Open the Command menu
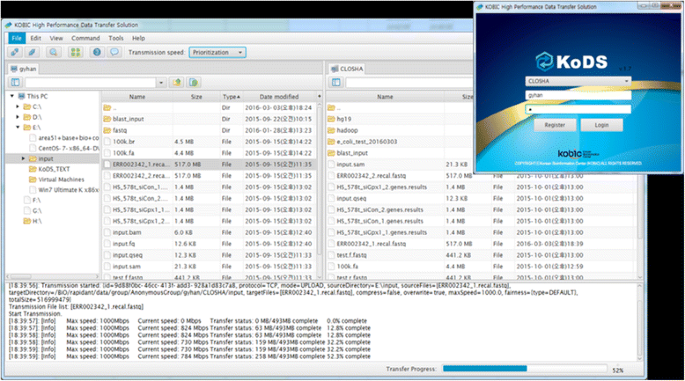Viewport: 685px width, 381px height. 86,38
